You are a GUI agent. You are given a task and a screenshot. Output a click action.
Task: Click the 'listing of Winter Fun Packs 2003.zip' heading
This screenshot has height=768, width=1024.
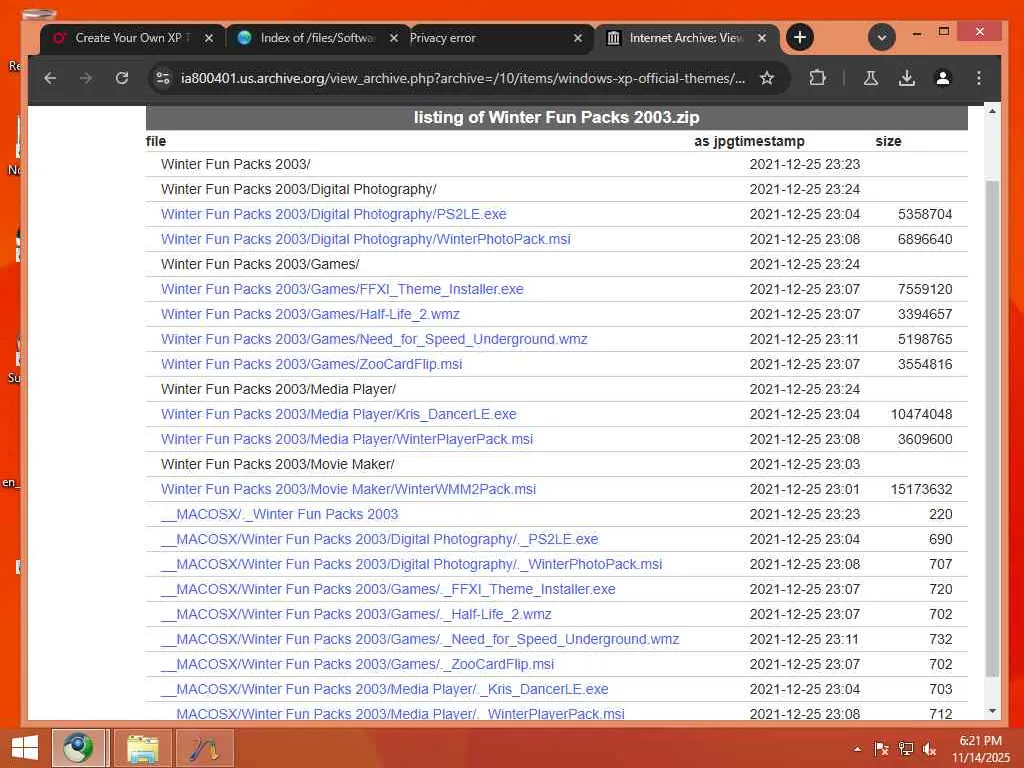(556, 118)
